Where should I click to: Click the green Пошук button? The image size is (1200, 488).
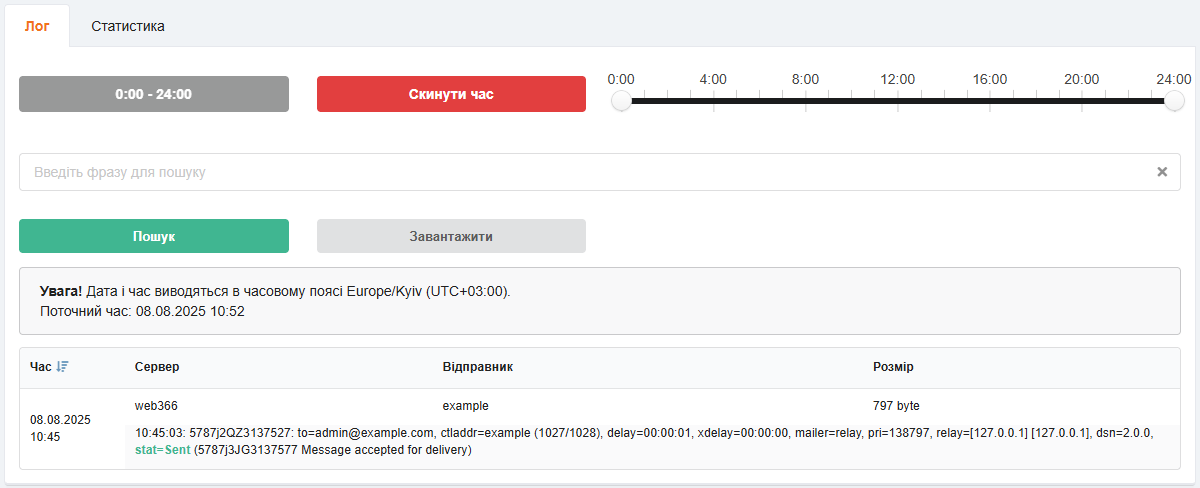coord(154,236)
